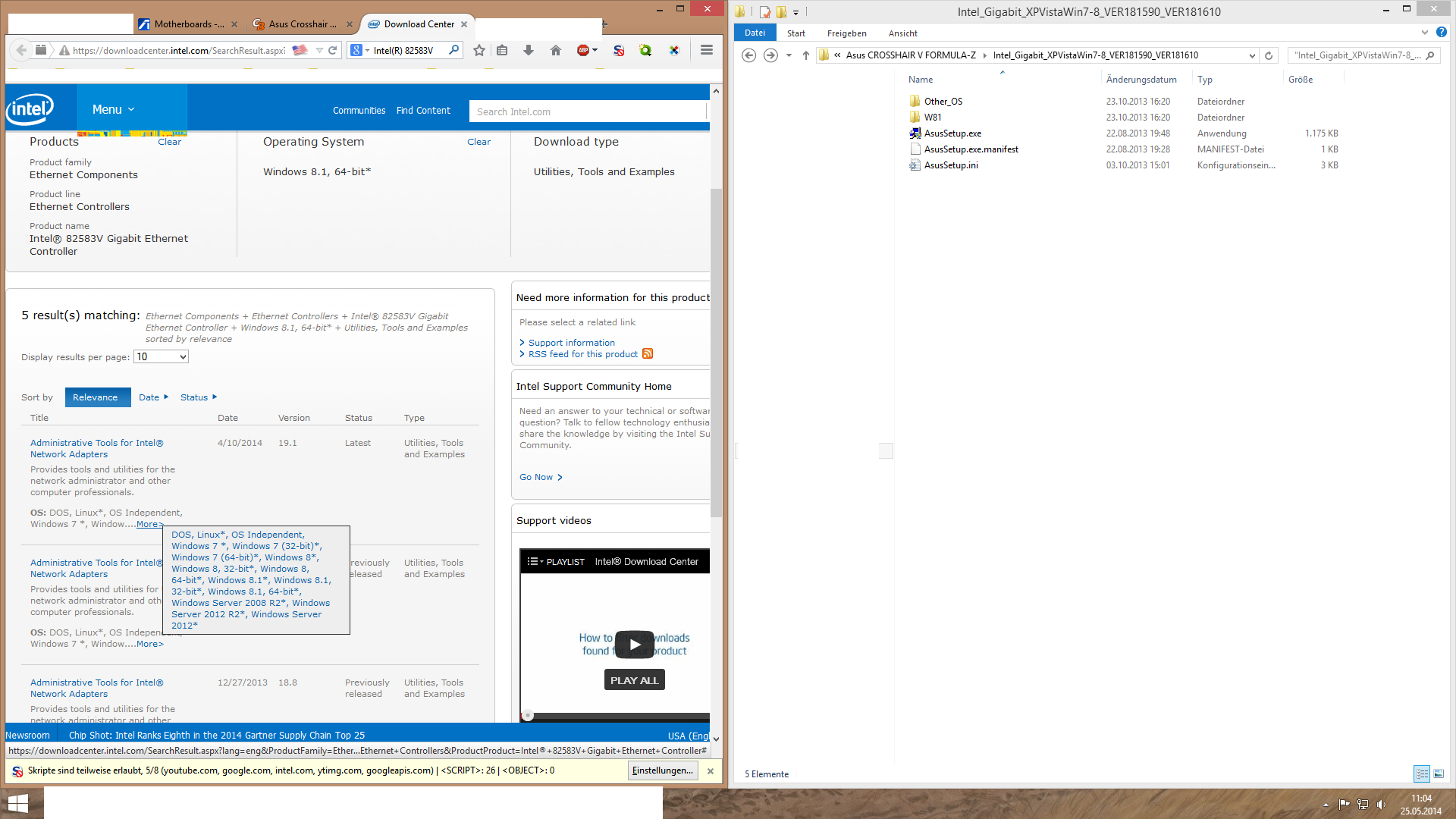
Task: Open the NoScript toolbar icon
Action: 619,50
